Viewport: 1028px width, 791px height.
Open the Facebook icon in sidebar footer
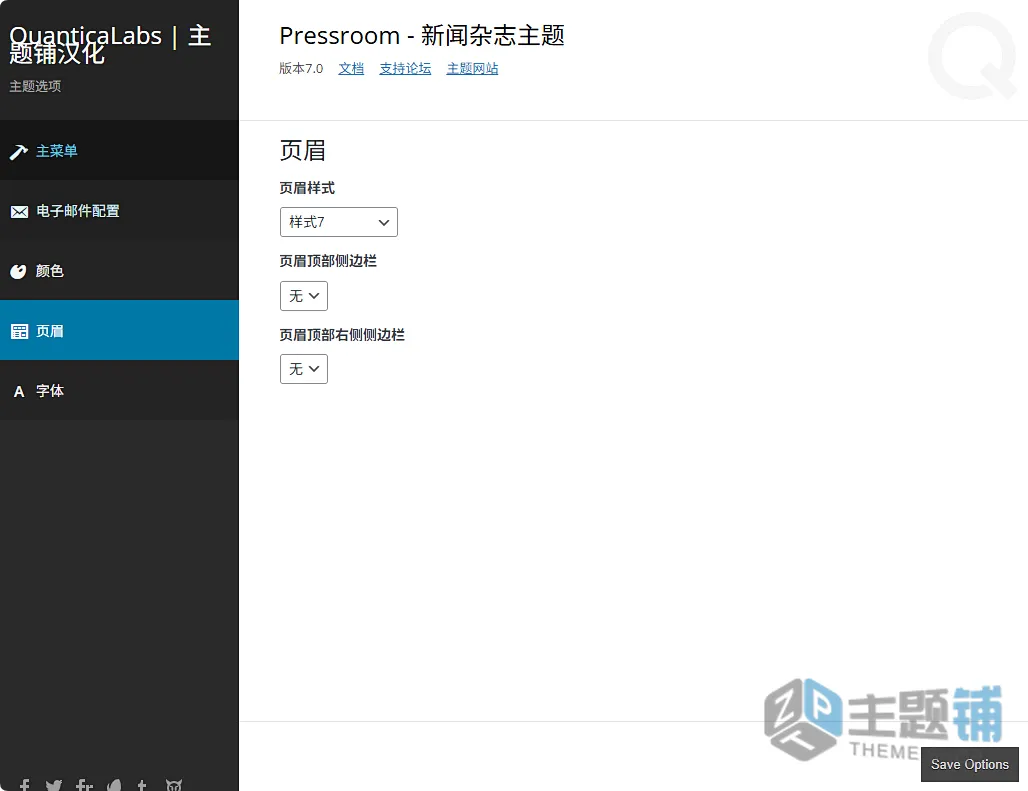(25, 785)
